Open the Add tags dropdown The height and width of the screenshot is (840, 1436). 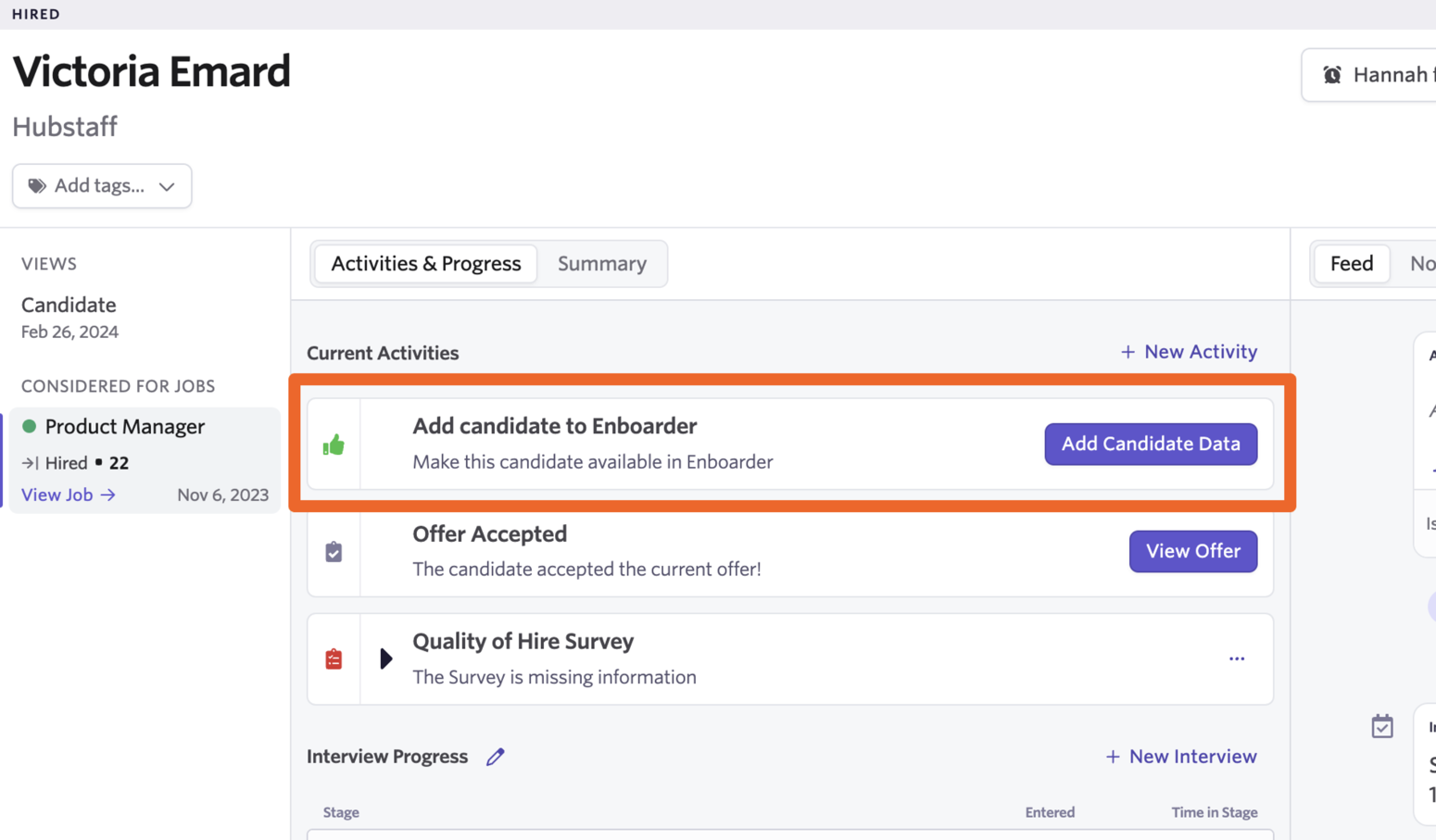[102, 186]
